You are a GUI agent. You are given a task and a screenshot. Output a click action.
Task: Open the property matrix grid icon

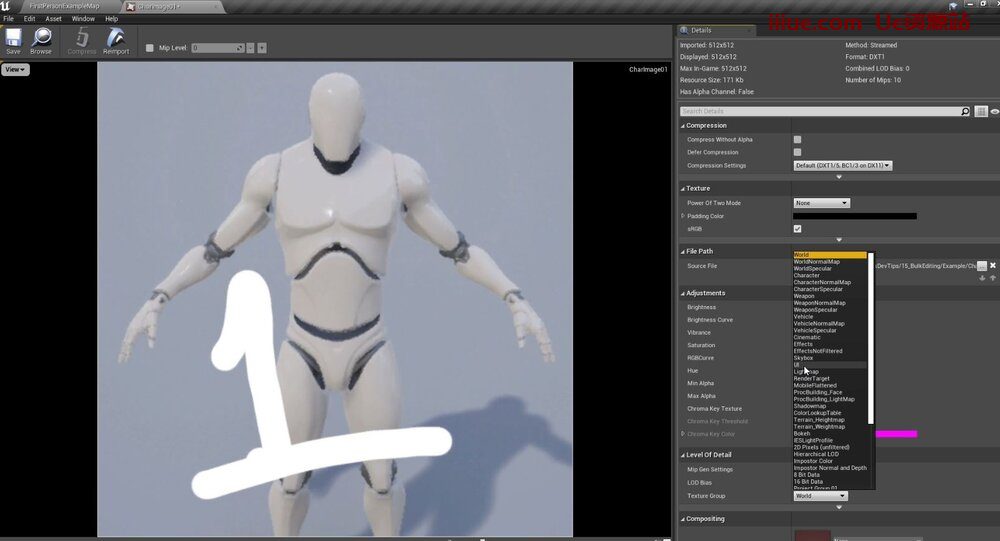[x=981, y=112]
